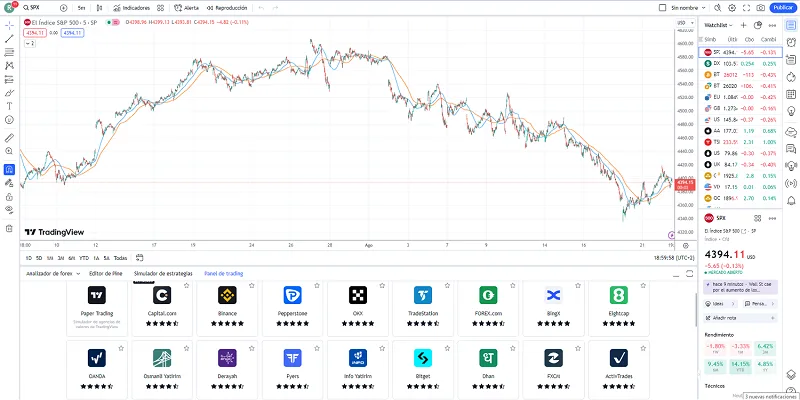The height and width of the screenshot is (400, 800).
Task: Switch to the Panel de trading tab
Action: (223, 273)
